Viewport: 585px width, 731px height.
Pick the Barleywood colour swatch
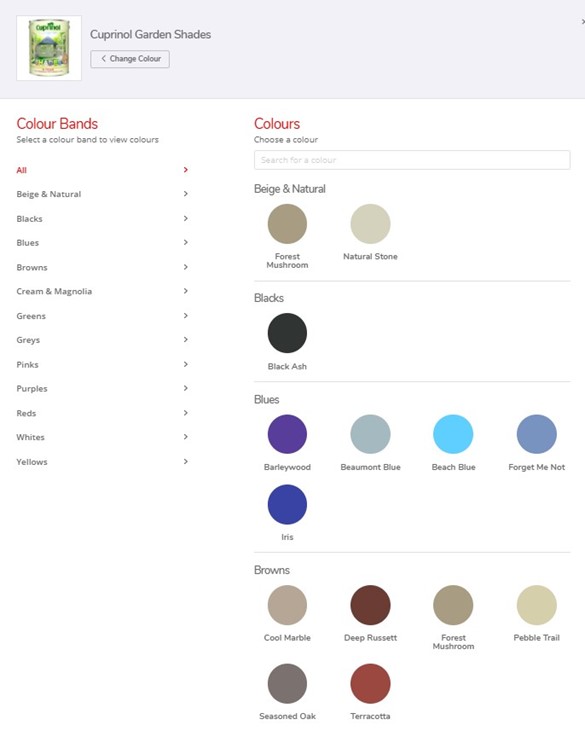(287, 434)
